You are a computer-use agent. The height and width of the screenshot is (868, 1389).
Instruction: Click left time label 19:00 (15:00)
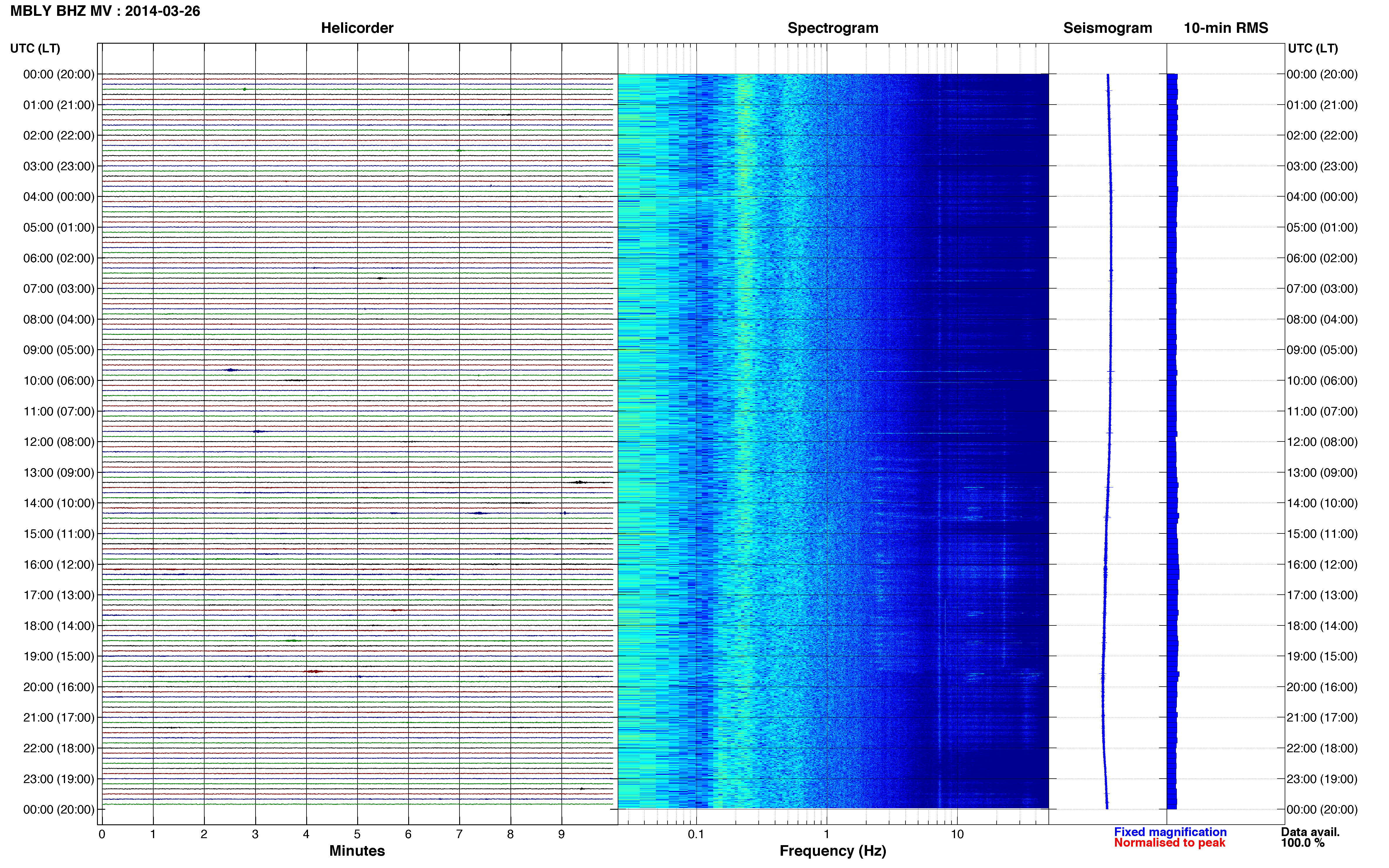click(x=59, y=656)
